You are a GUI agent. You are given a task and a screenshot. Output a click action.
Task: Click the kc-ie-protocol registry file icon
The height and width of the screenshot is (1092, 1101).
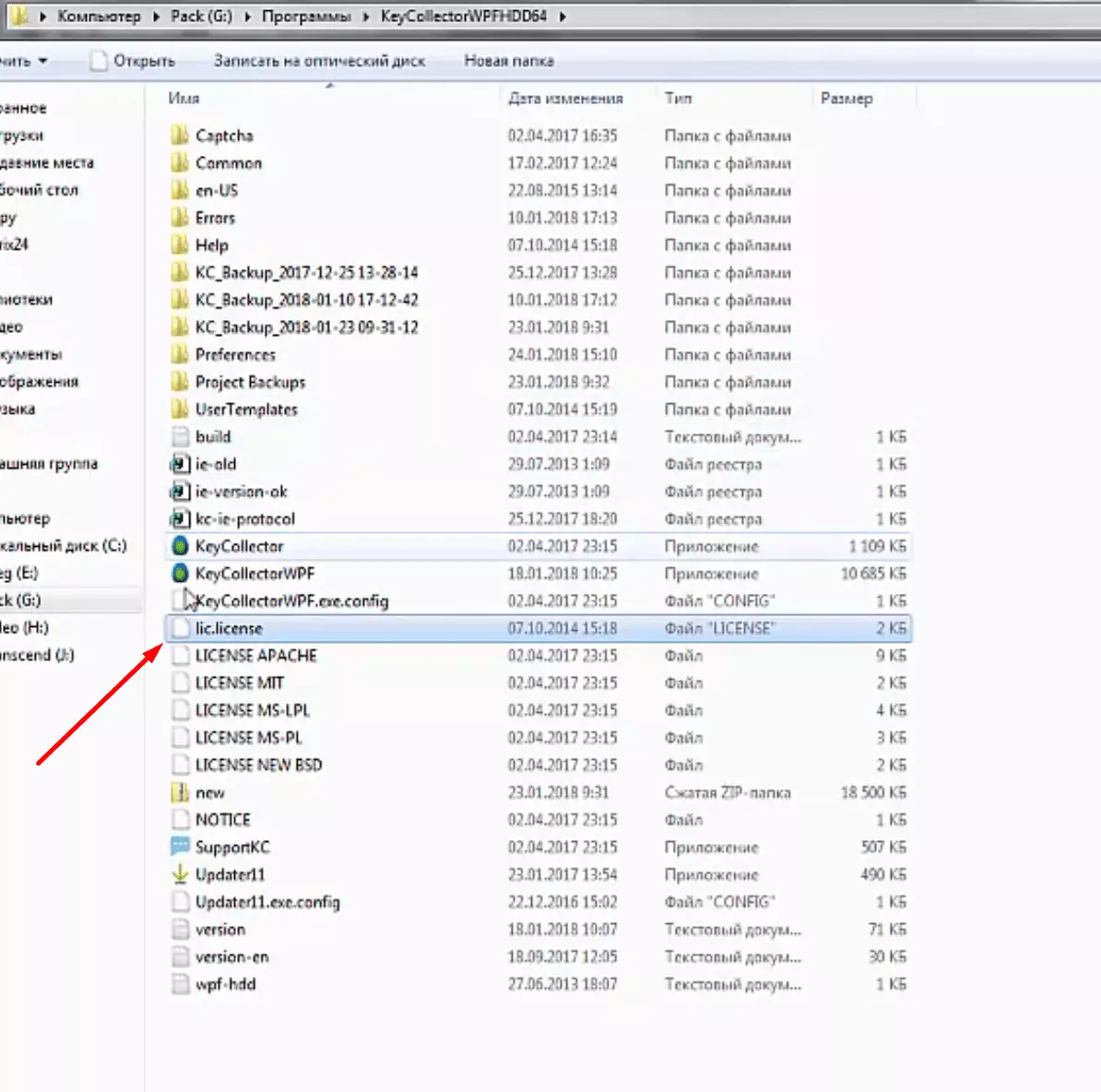coord(180,519)
